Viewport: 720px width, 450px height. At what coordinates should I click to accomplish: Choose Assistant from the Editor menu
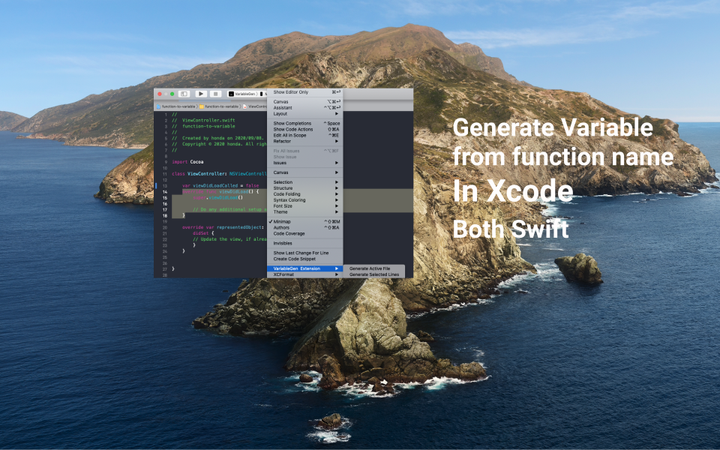[x=305, y=107]
